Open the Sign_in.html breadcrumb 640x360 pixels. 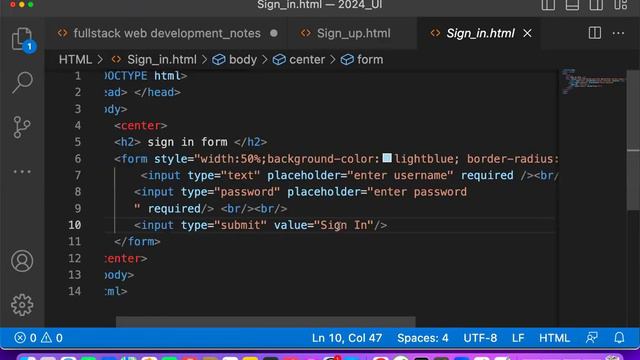(x=162, y=60)
